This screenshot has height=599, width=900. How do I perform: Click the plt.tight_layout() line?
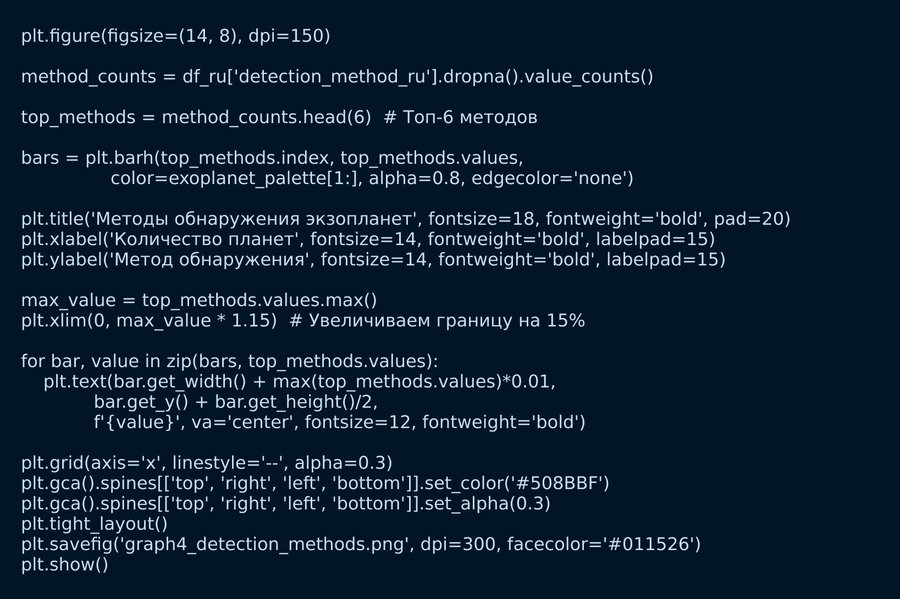click(94, 524)
